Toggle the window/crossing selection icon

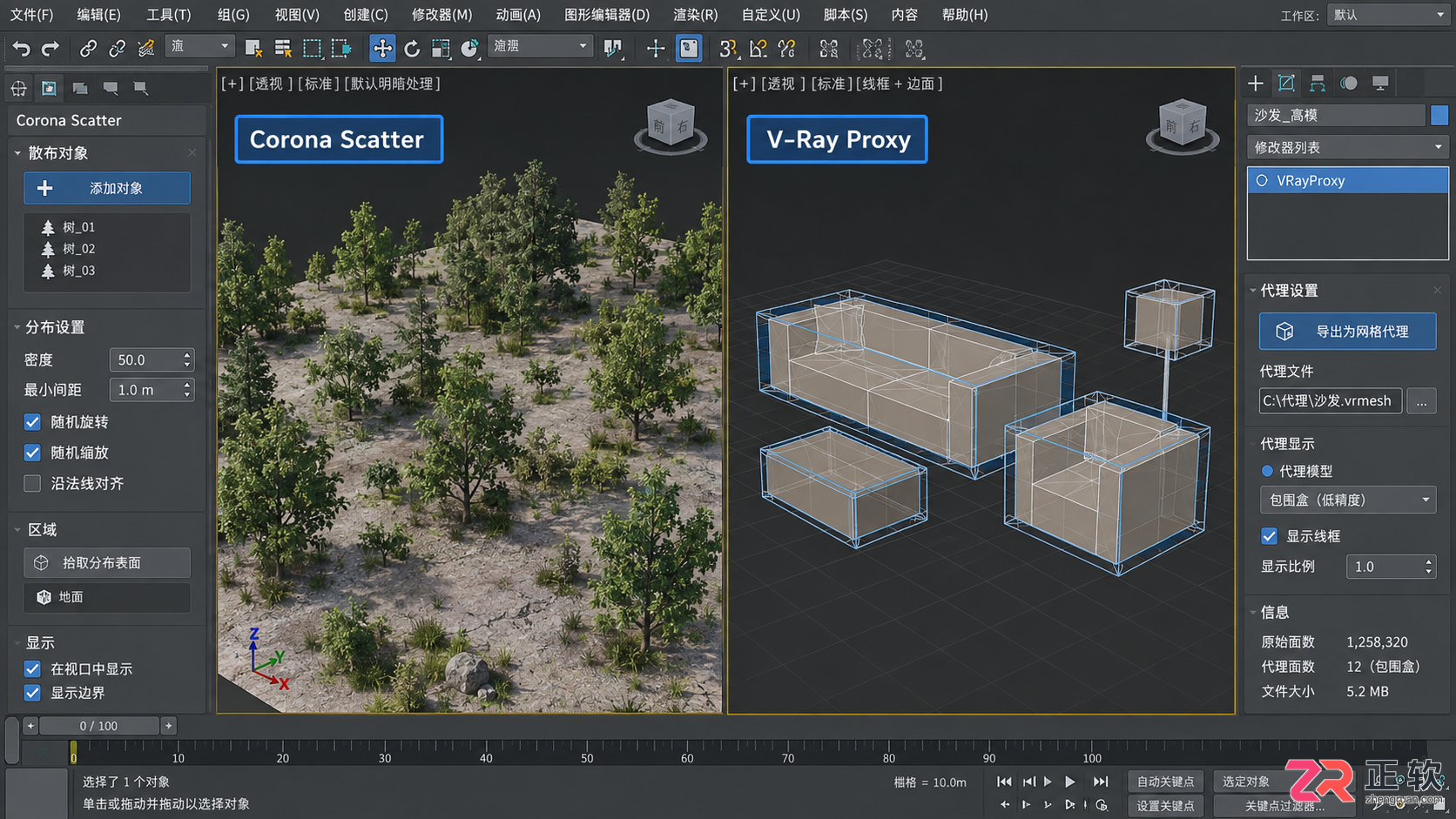[x=341, y=49]
